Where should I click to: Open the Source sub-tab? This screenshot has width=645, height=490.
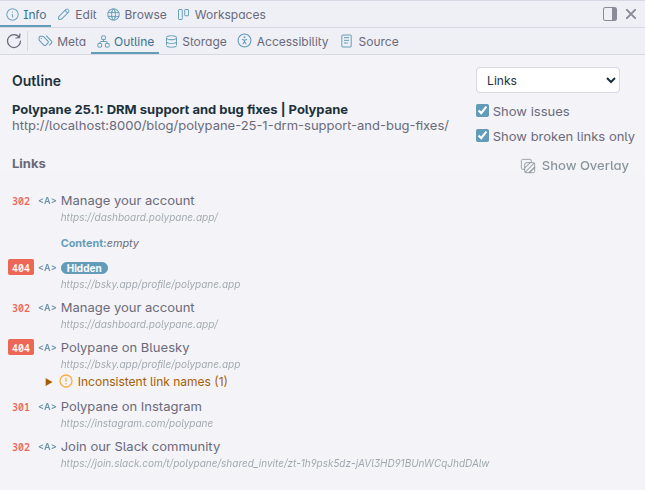[369, 42]
